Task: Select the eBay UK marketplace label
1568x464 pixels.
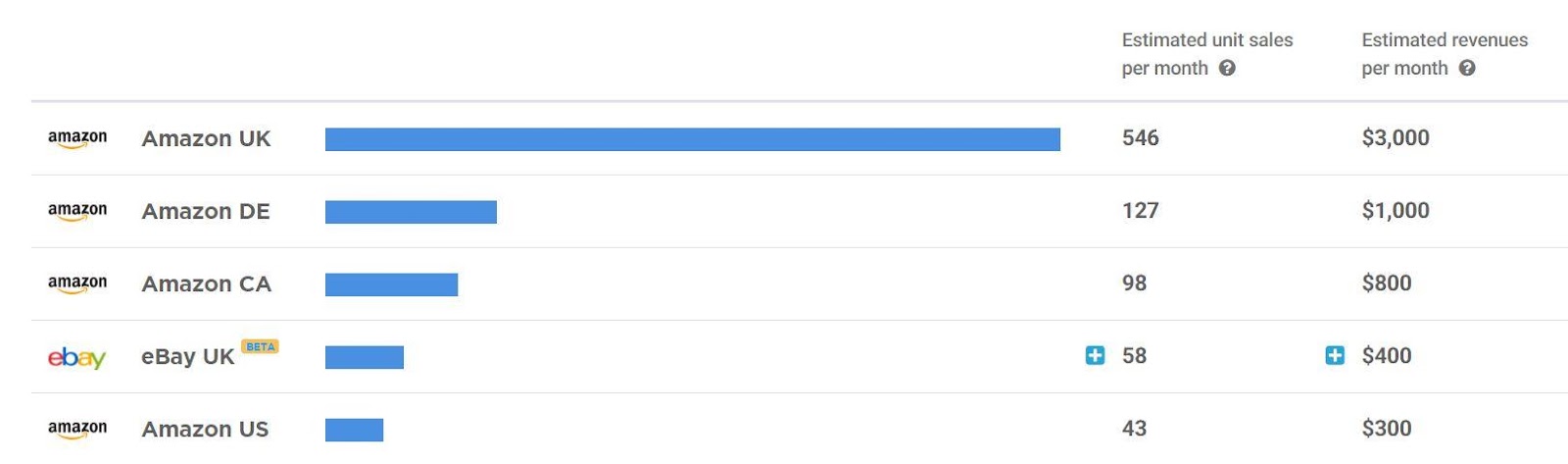Action: point(188,356)
